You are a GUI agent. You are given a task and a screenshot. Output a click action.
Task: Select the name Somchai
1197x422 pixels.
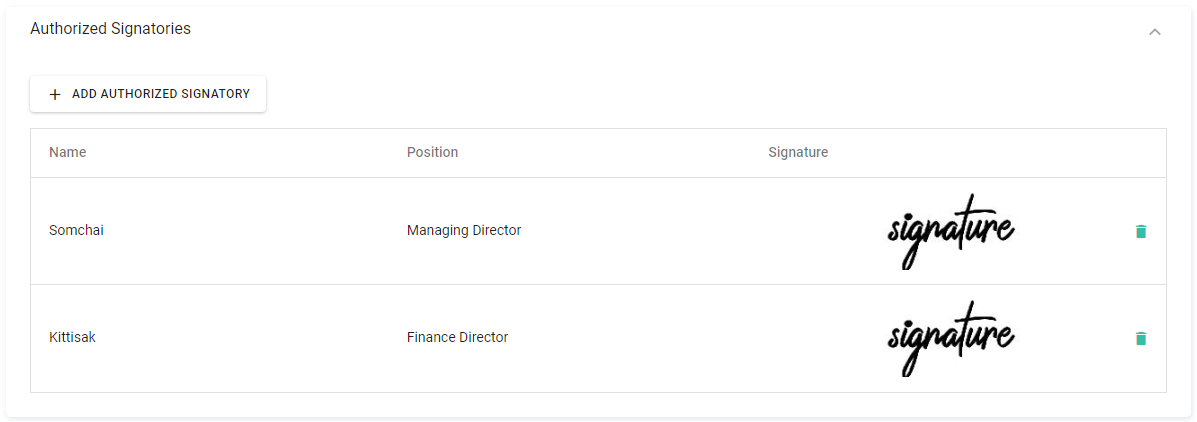click(76, 230)
